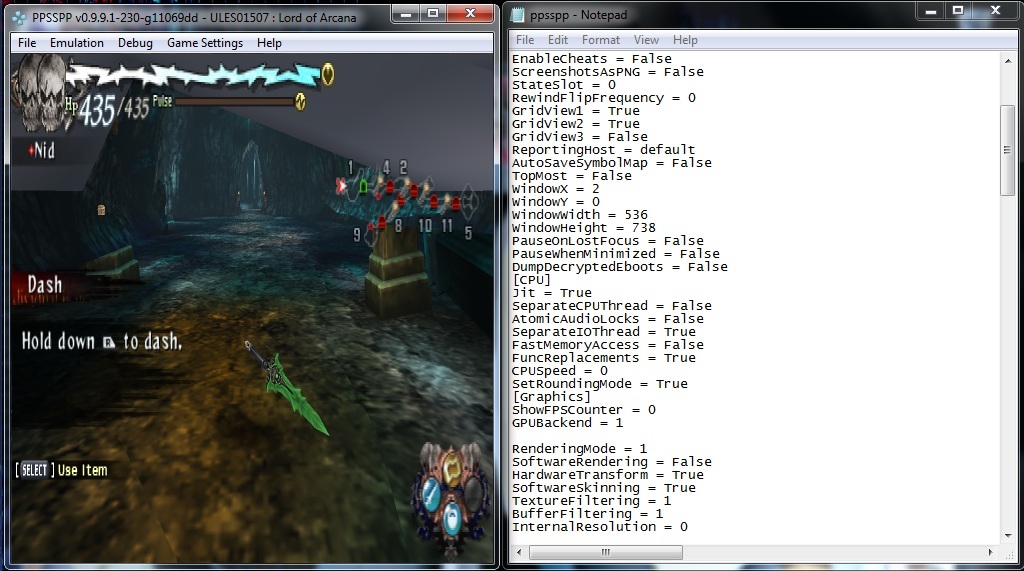Click the green sword on cave floor
This screenshot has height=571, width=1024.
coord(289,387)
